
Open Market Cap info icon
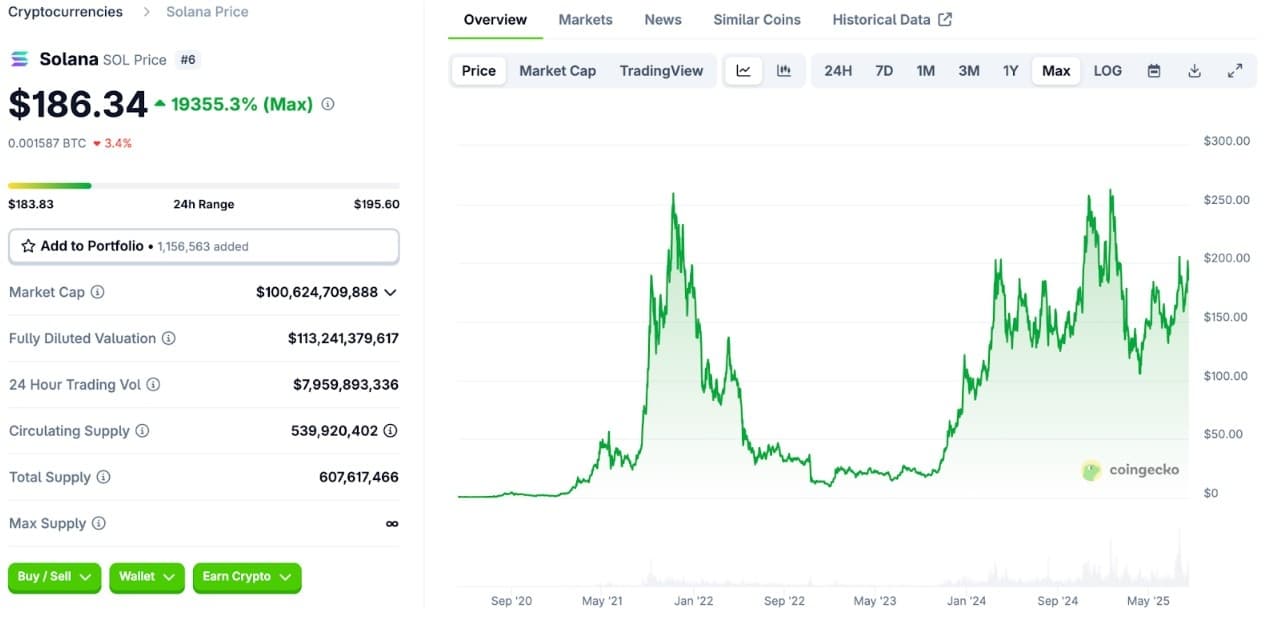click(97, 292)
